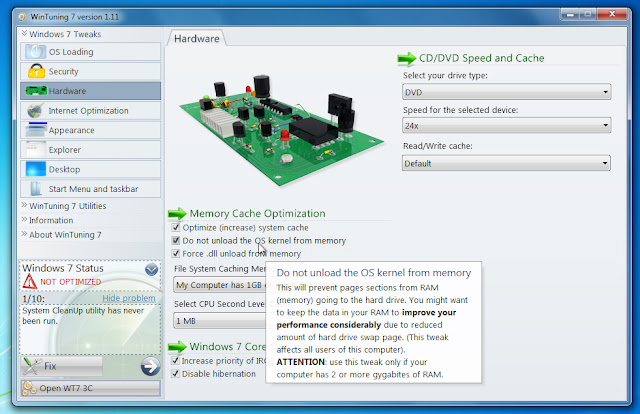640x414 pixels.
Task: Click the NOT OPTIMIZED status text
Action: [71, 282]
